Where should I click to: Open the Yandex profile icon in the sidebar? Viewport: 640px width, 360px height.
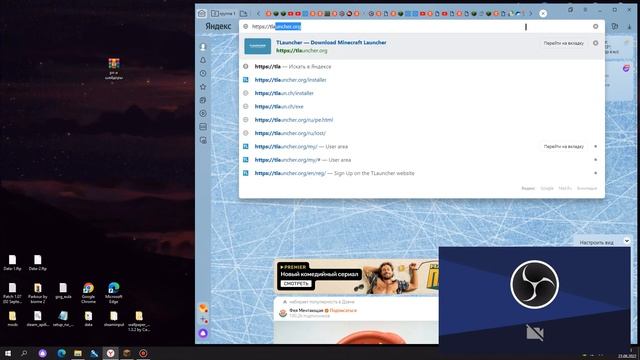pyautogui.click(x=203, y=47)
